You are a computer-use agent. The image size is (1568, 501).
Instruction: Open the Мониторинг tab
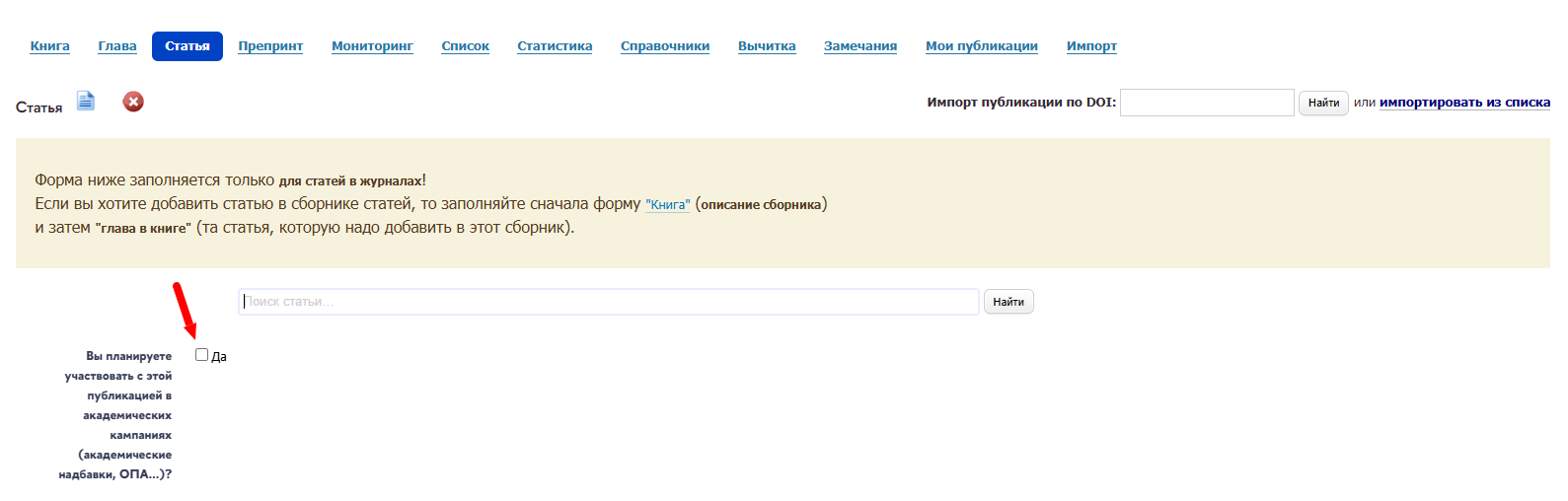pyautogui.click(x=372, y=46)
